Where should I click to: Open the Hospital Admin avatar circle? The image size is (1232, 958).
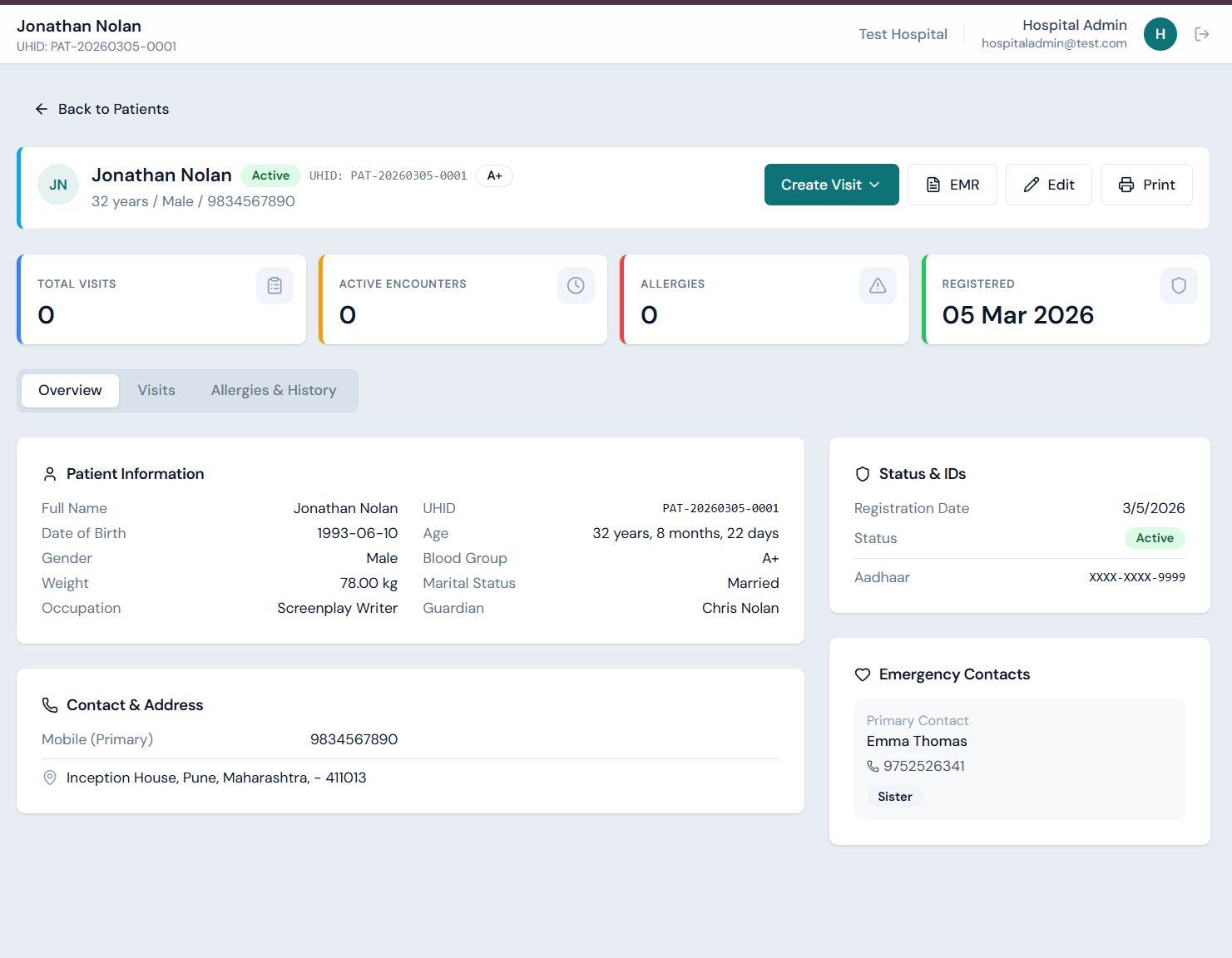(x=1160, y=34)
